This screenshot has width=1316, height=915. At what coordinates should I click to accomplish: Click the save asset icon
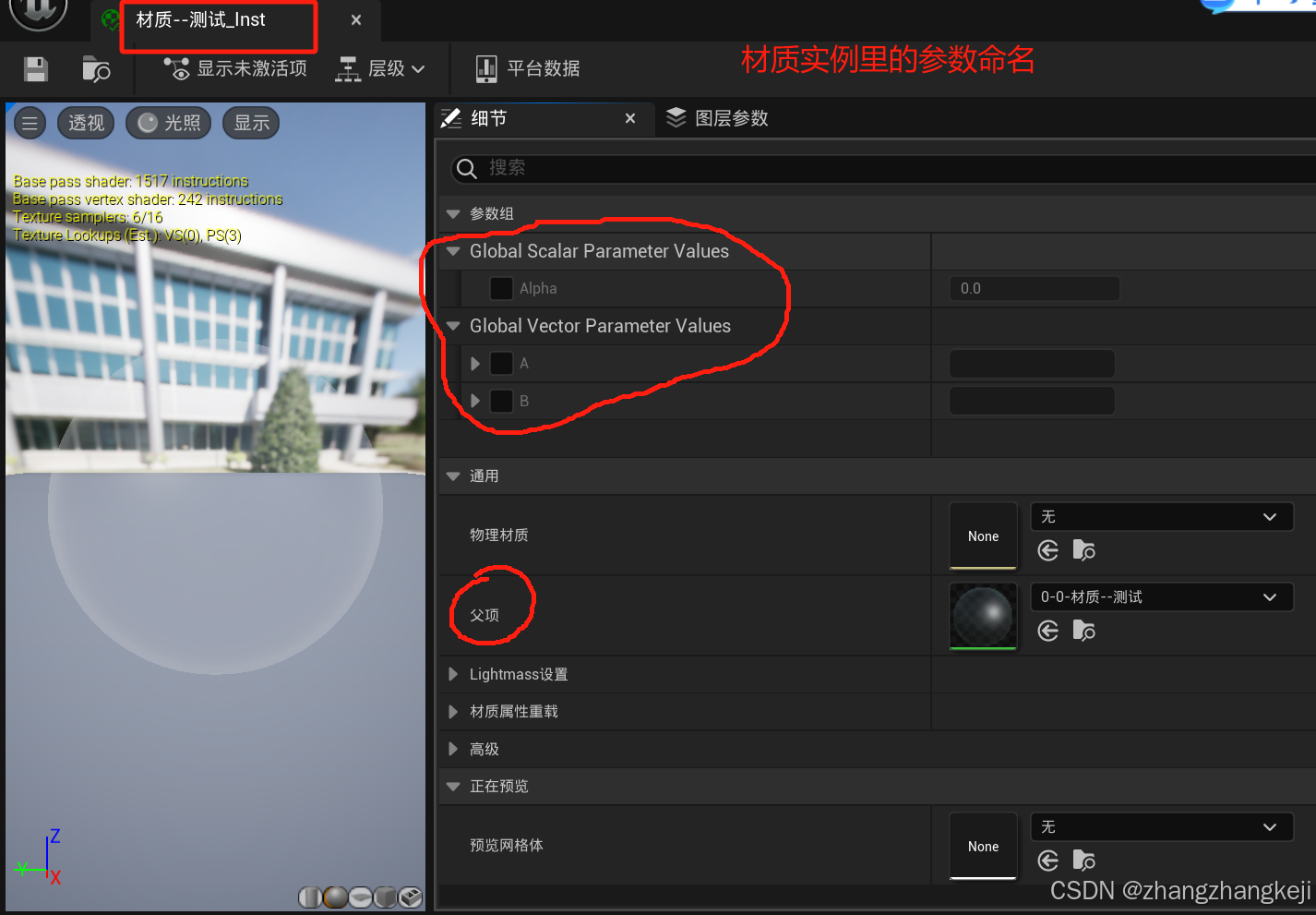click(x=36, y=69)
